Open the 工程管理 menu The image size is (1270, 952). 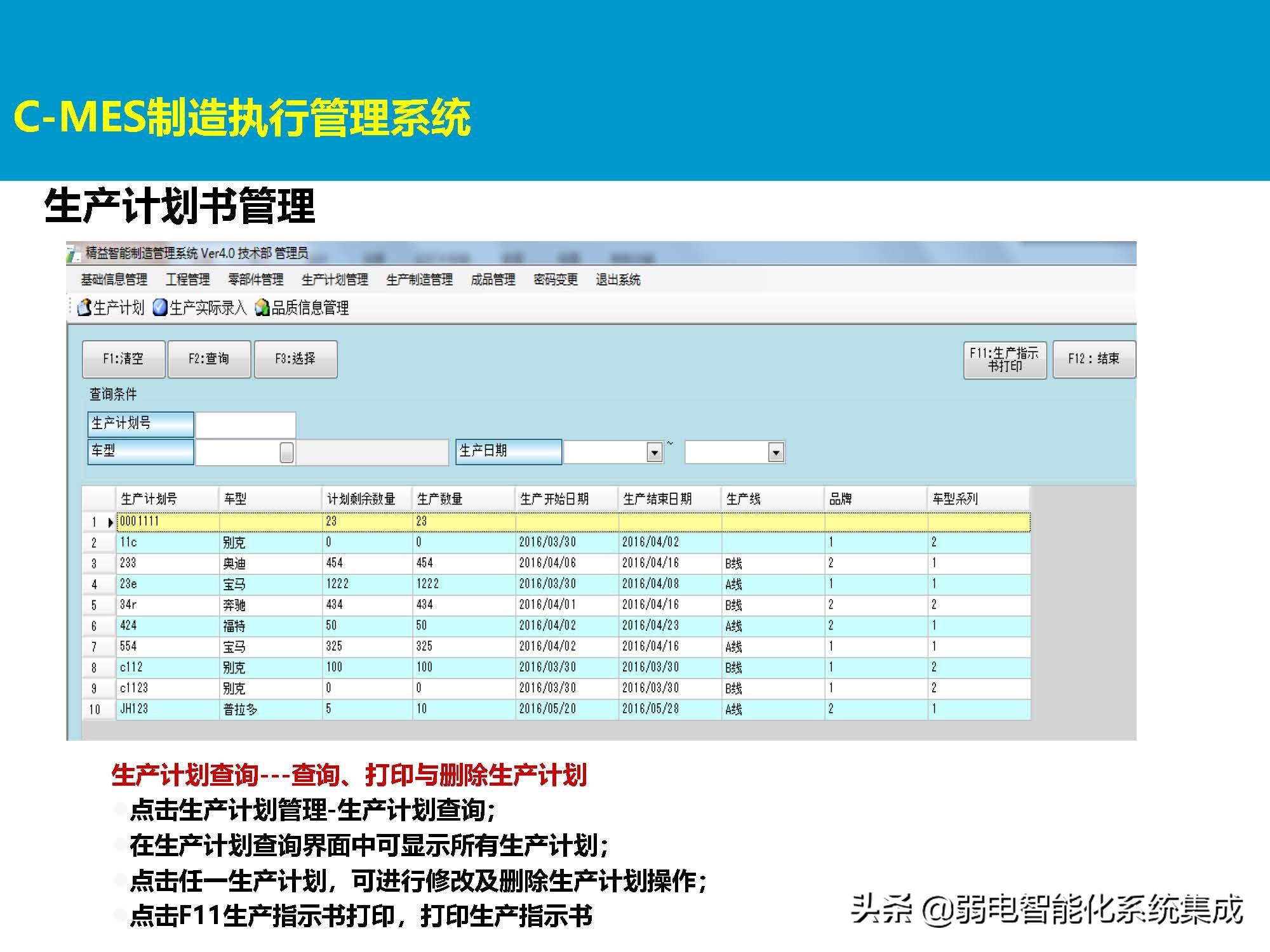point(188,280)
